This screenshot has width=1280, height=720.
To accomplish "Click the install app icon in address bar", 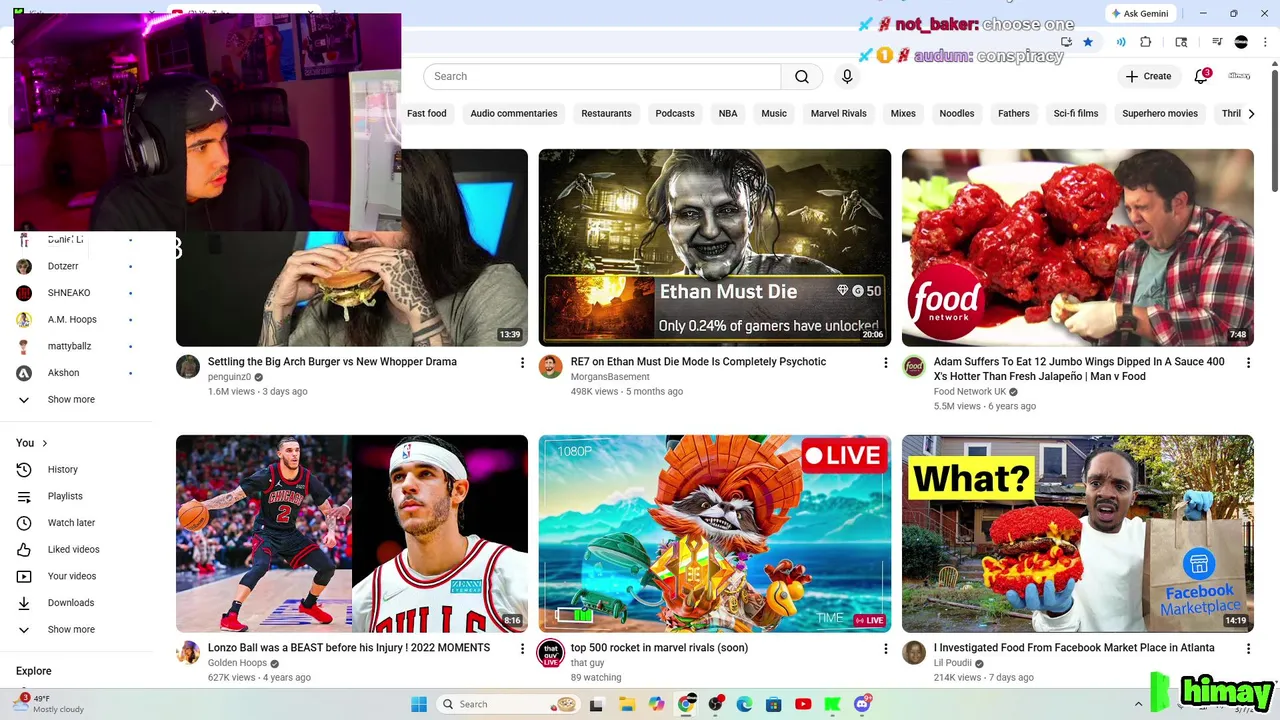I will pyautogui.click(x=1066, y=42).
